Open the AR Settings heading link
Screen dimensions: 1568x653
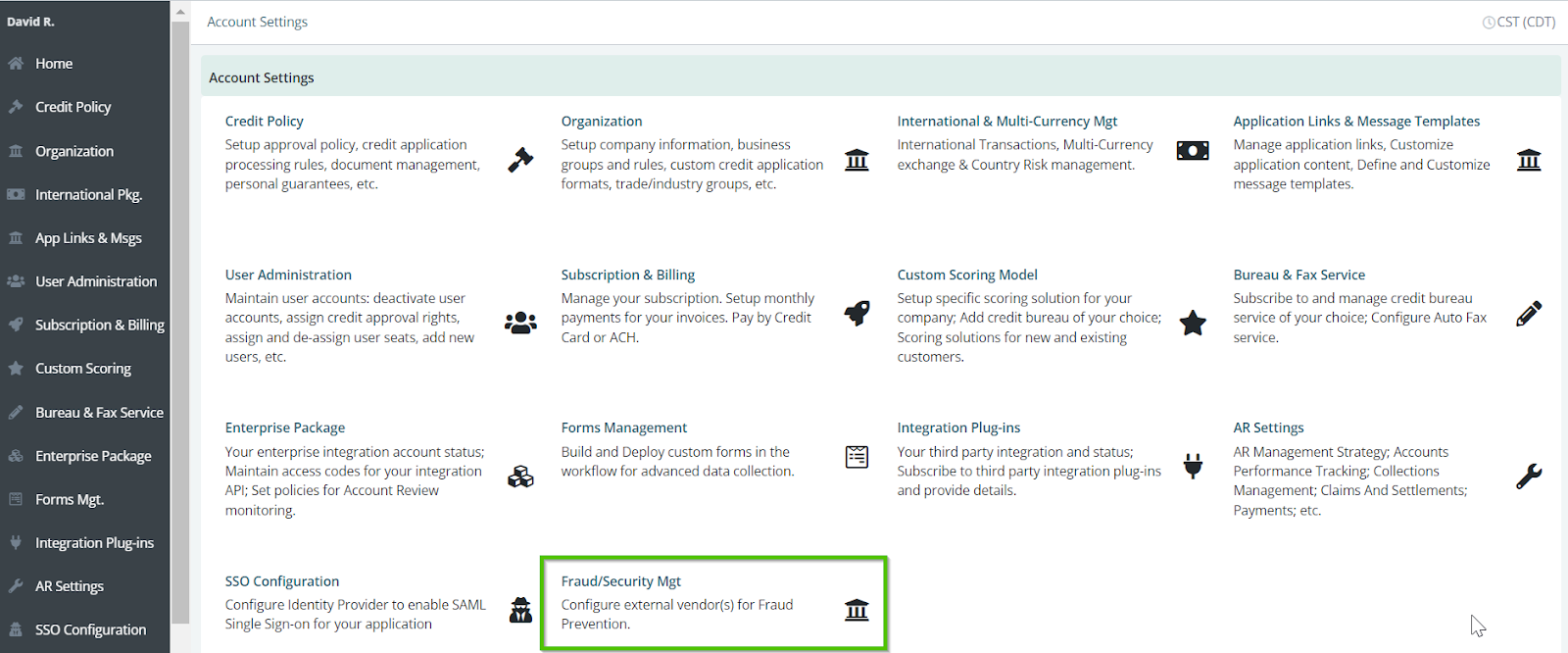1268,427
